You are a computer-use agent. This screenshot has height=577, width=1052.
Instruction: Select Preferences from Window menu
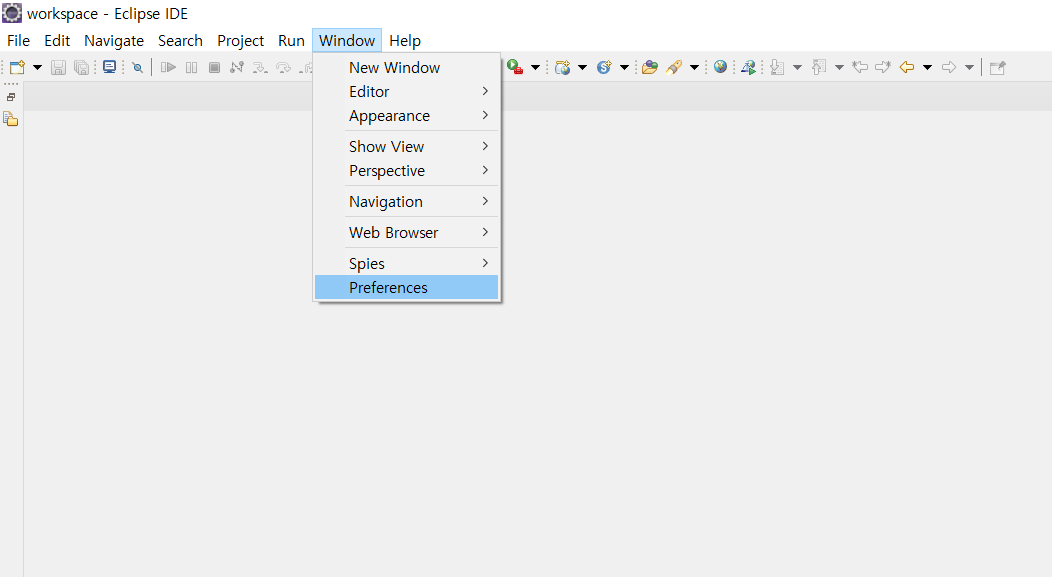[x=407, y=288]
